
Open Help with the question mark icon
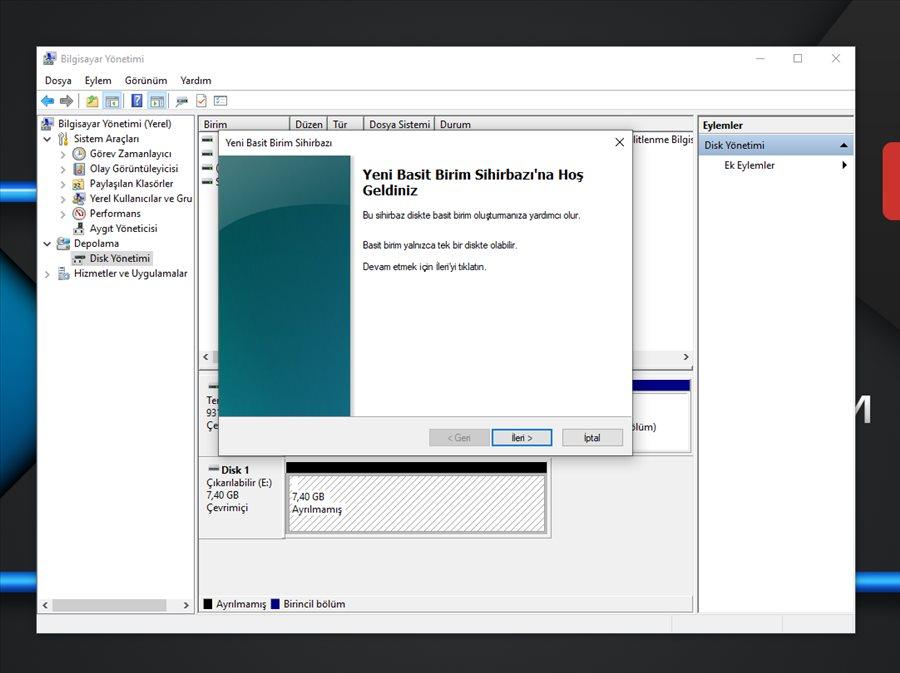[x=137, y=101]
